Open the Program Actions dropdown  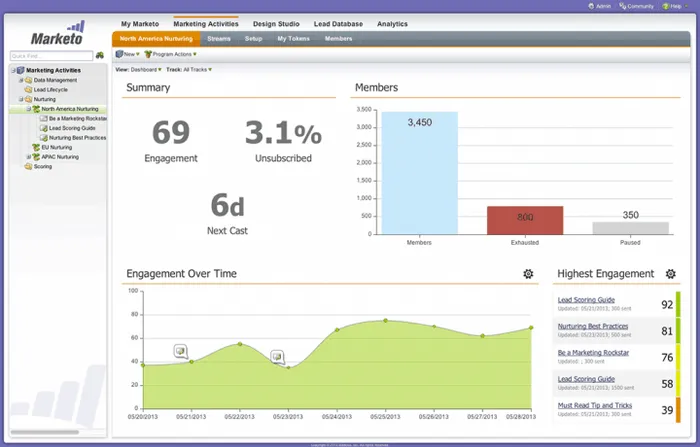(172, 54)
